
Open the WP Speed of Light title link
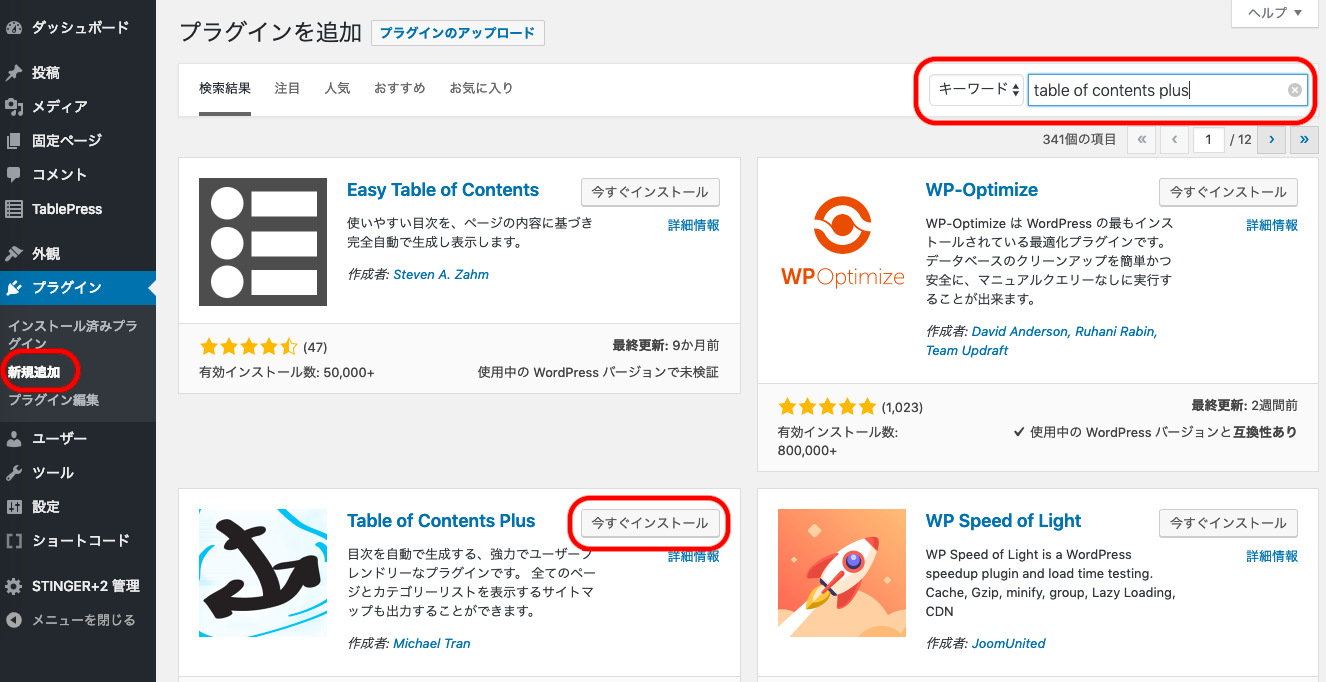(x=1004, y=521)
